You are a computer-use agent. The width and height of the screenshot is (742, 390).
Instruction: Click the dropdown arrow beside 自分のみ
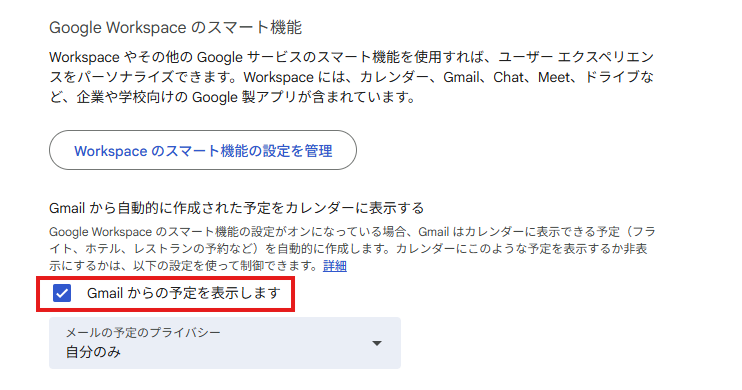point(377,343)
